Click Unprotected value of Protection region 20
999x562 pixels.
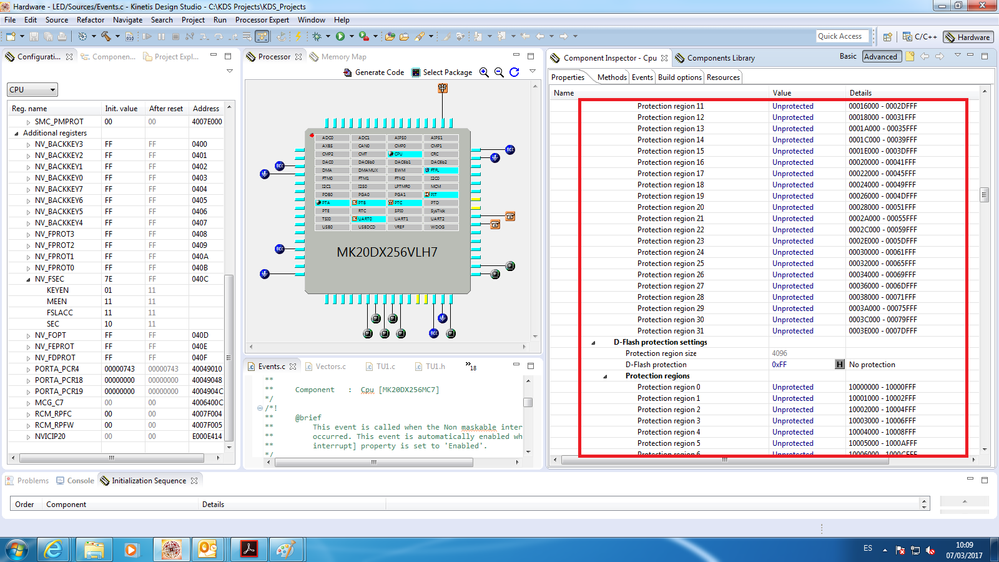pyautogui.click(x=793, y=207)
